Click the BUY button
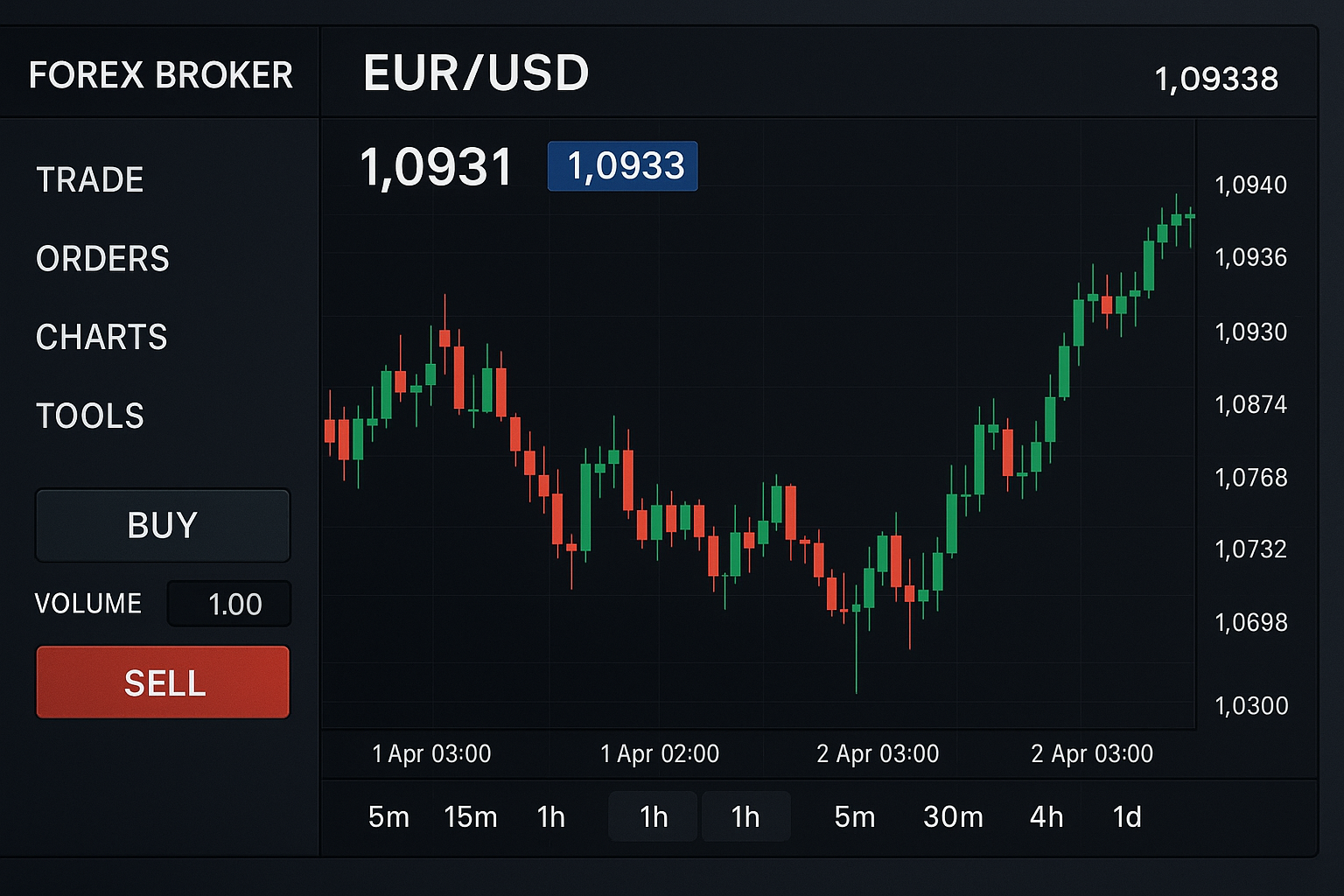 point(163,525)
